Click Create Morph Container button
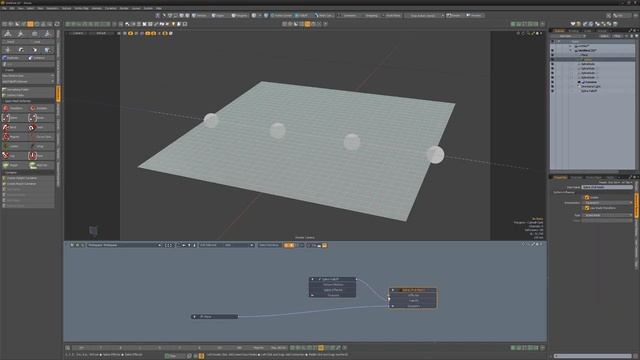The image size is (640, 360). click(x=28, y=184)
